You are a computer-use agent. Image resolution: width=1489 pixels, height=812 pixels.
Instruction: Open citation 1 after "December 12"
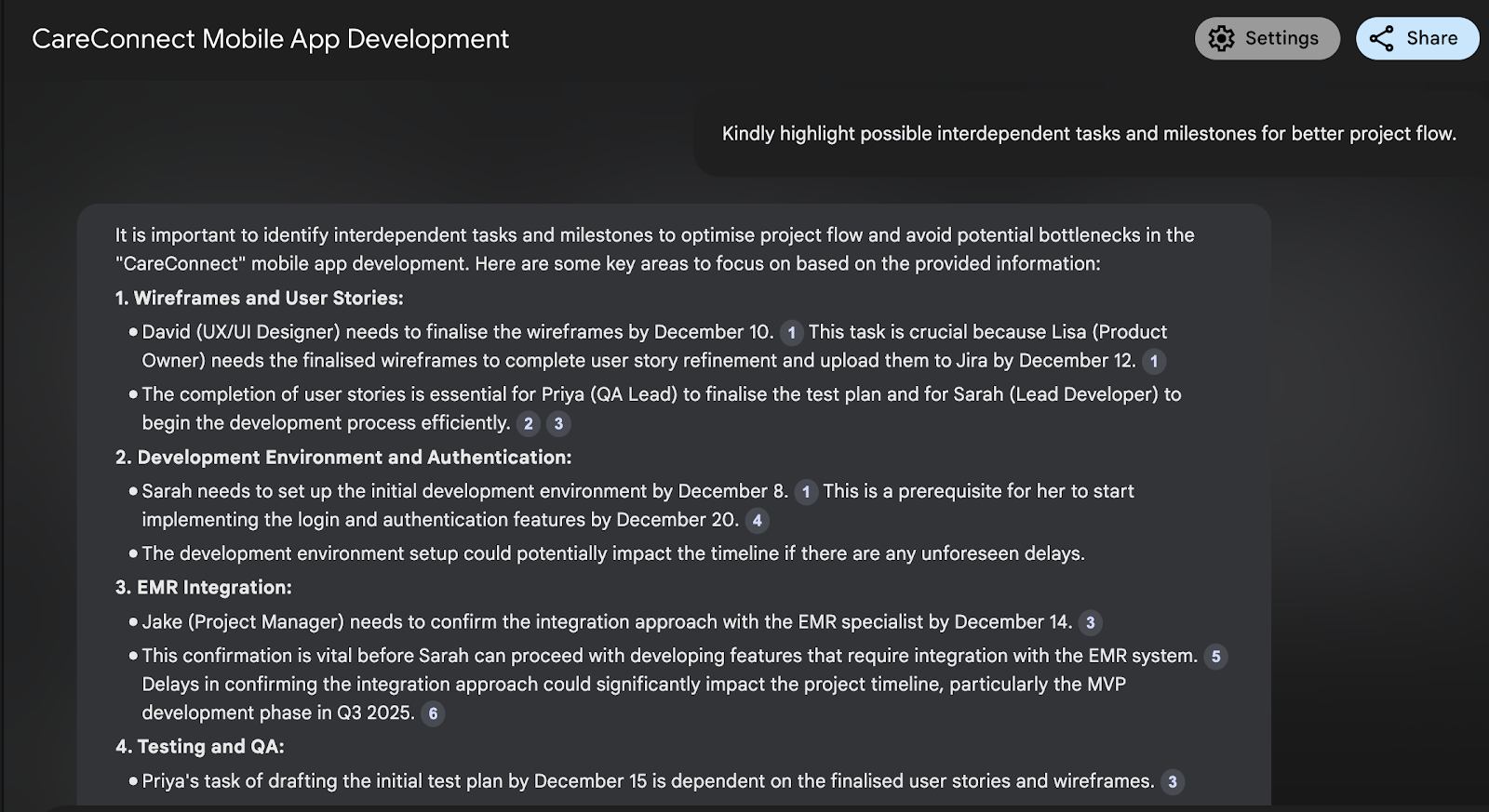(x=1154, y=362)
